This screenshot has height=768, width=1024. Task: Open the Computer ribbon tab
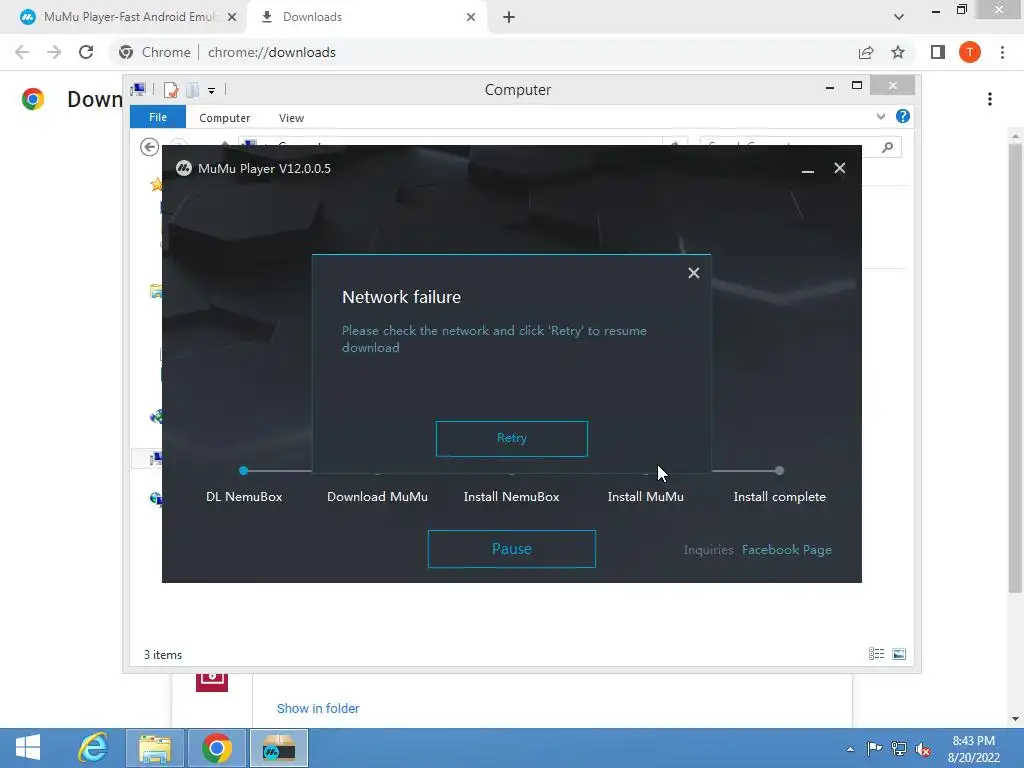(224, 118)
